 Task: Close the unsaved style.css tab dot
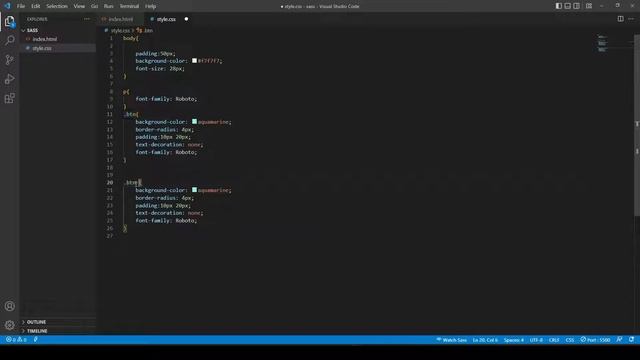tap(186, 19)
